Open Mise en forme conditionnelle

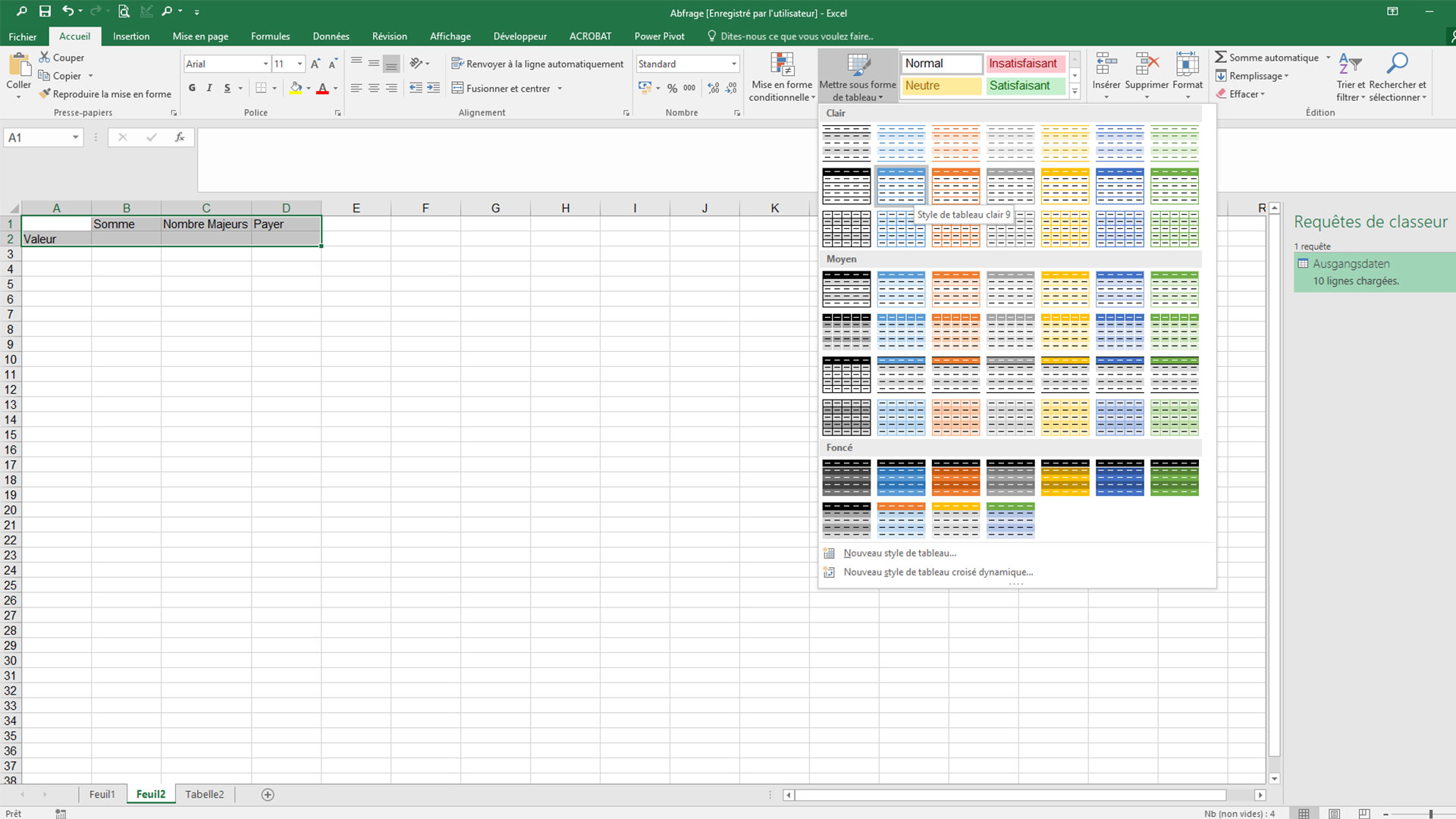tap(781, 76)
